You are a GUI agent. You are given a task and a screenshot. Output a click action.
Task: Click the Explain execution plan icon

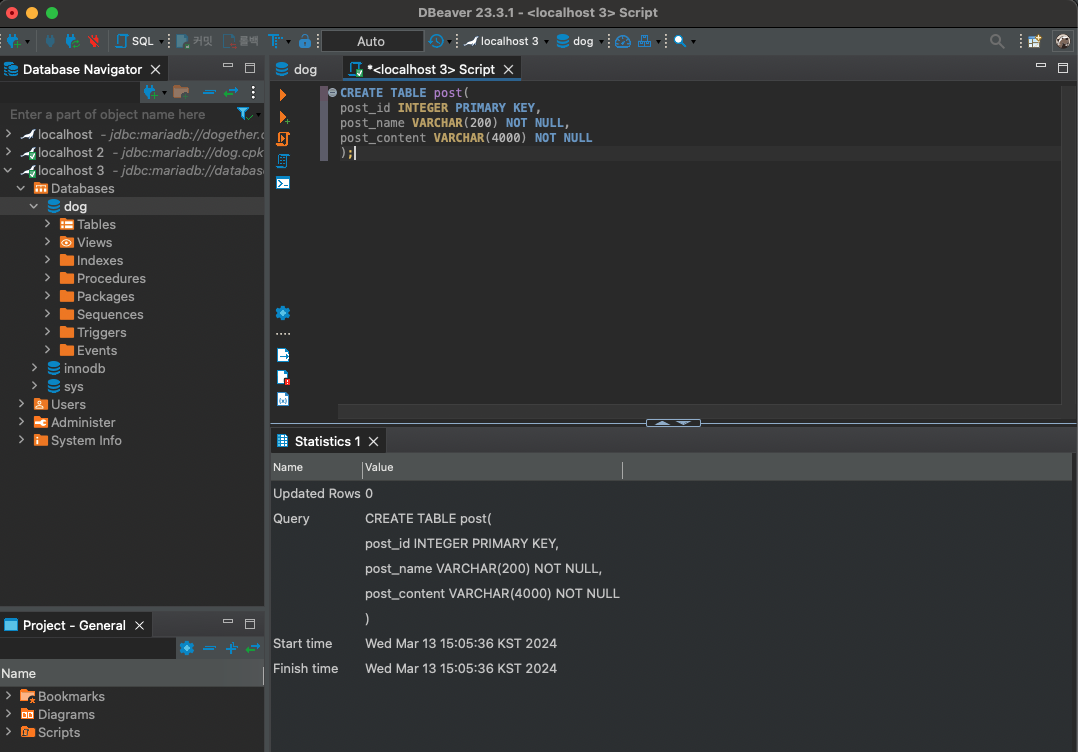click(283, 161)
